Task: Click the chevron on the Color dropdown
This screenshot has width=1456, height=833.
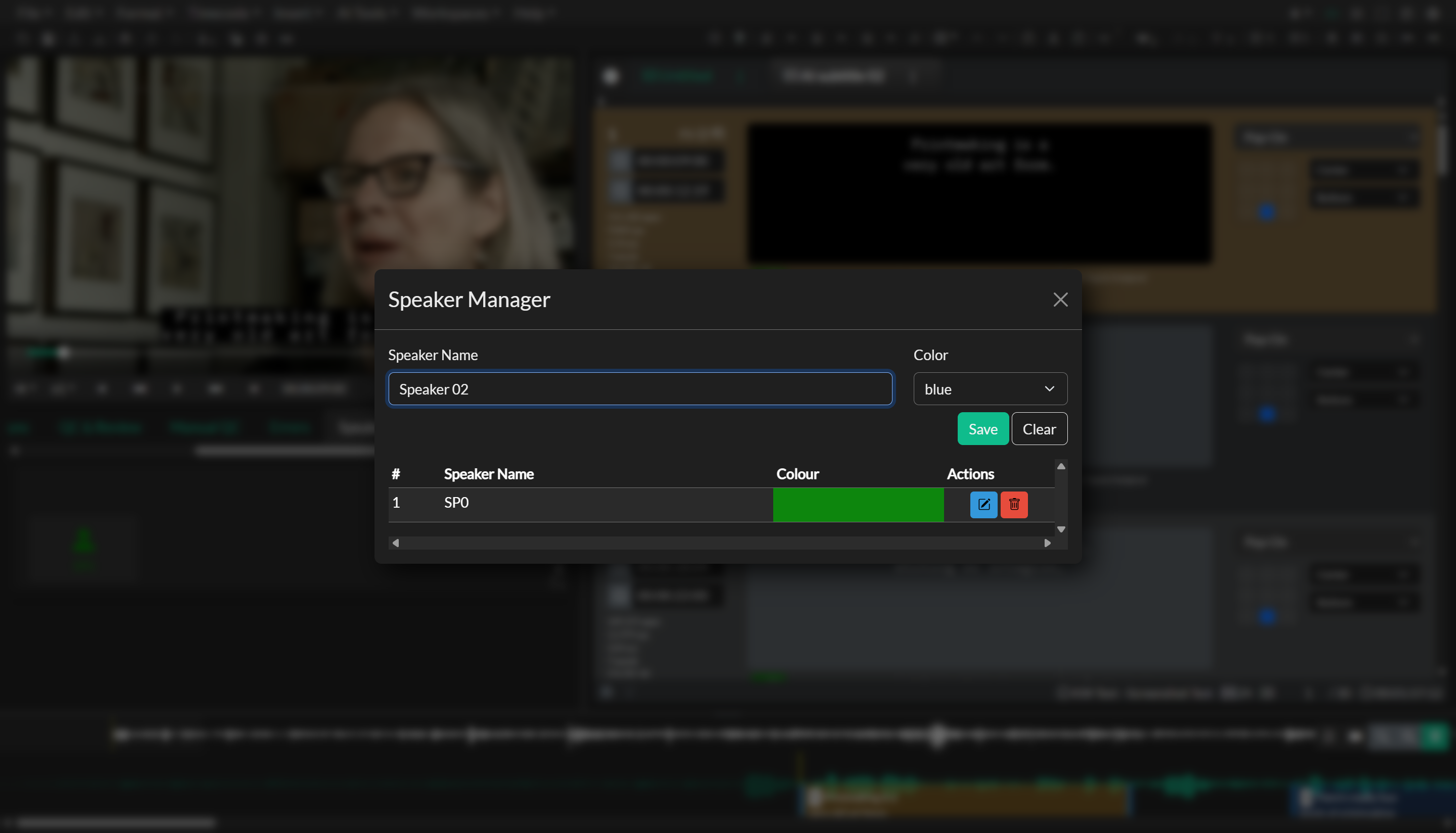Action: coord(1050,388)
